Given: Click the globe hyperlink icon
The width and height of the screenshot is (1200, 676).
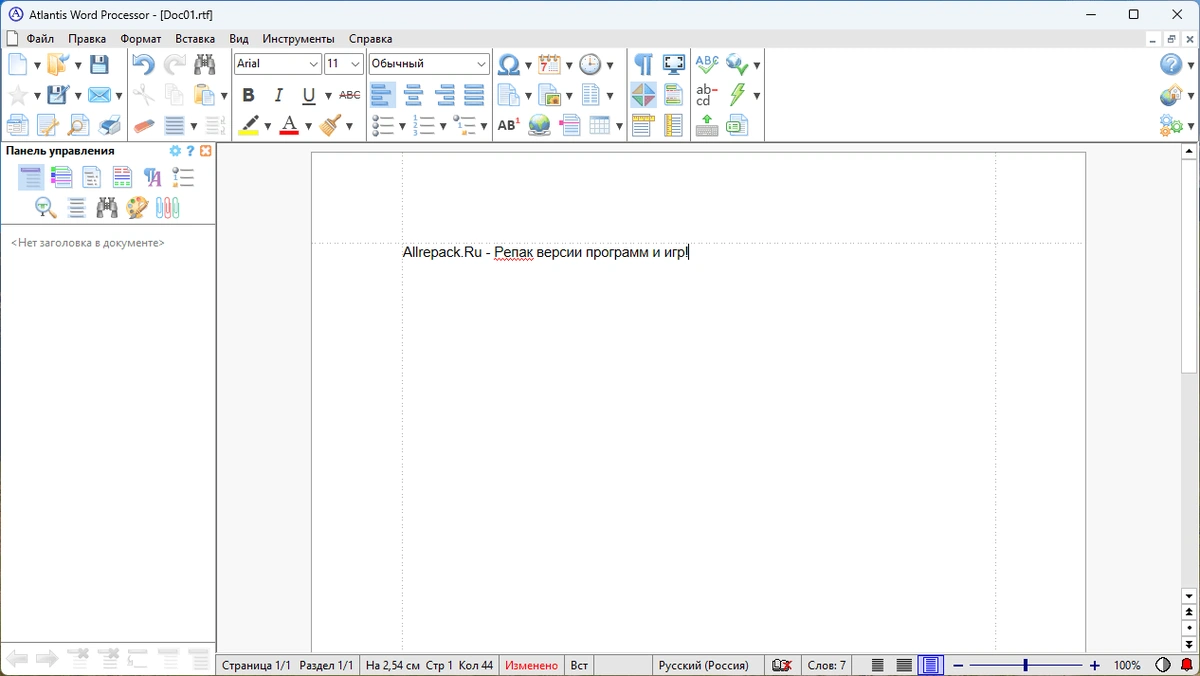Looking at the screenshot, I should coord(539,125).
